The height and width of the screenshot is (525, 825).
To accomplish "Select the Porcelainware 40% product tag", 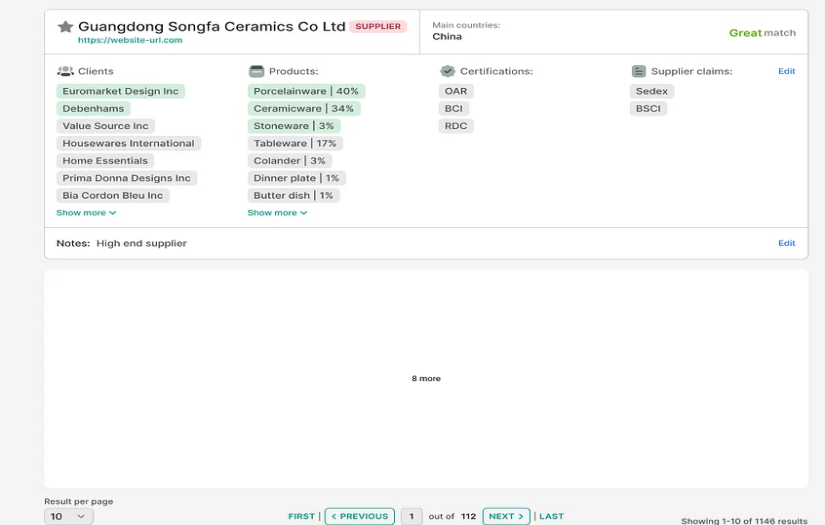I will 306,91.
